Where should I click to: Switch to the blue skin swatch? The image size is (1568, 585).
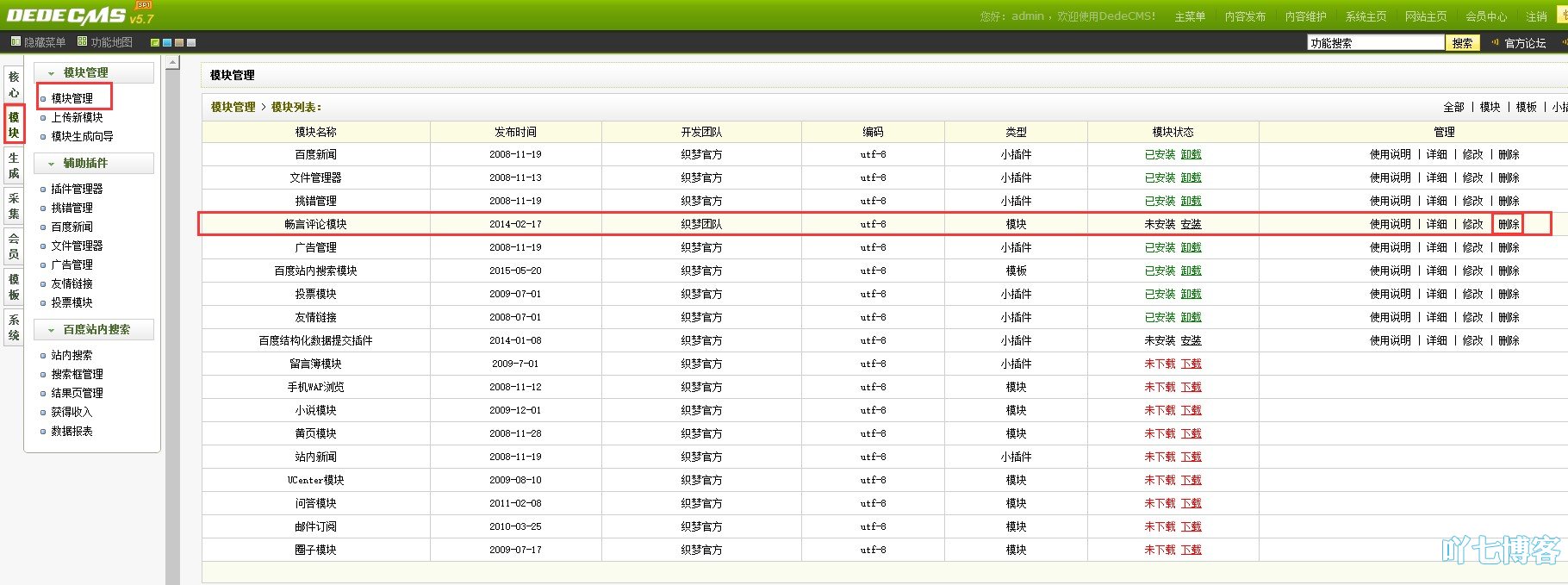(x=167, y=42)
